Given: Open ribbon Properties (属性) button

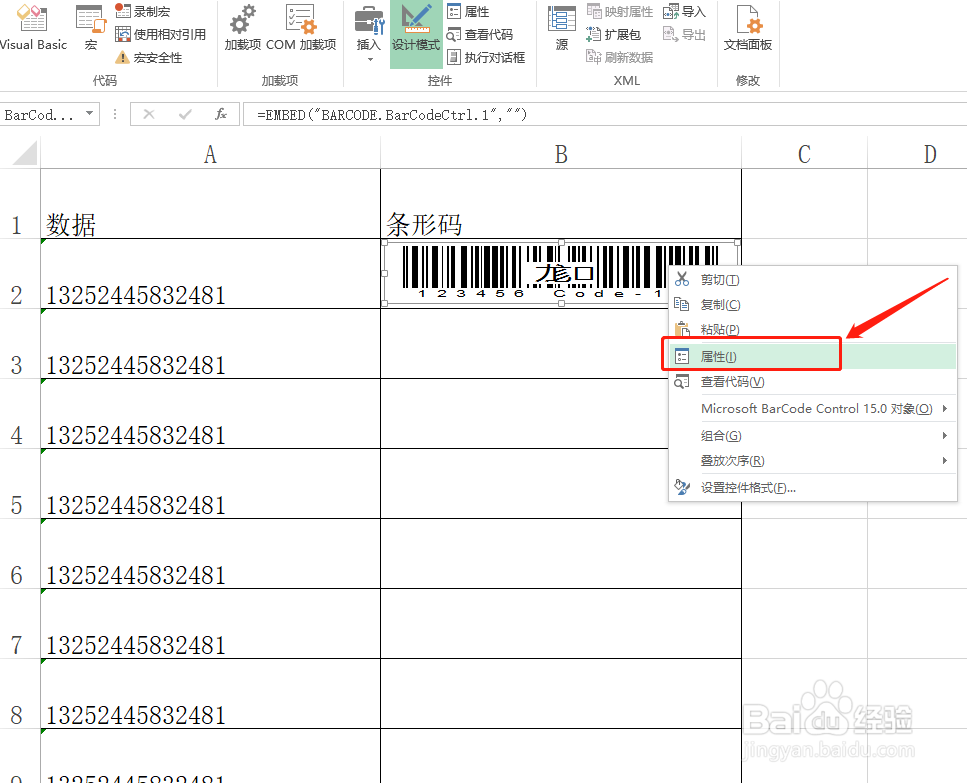Looking at the screenshot, I should coord(468,11).
